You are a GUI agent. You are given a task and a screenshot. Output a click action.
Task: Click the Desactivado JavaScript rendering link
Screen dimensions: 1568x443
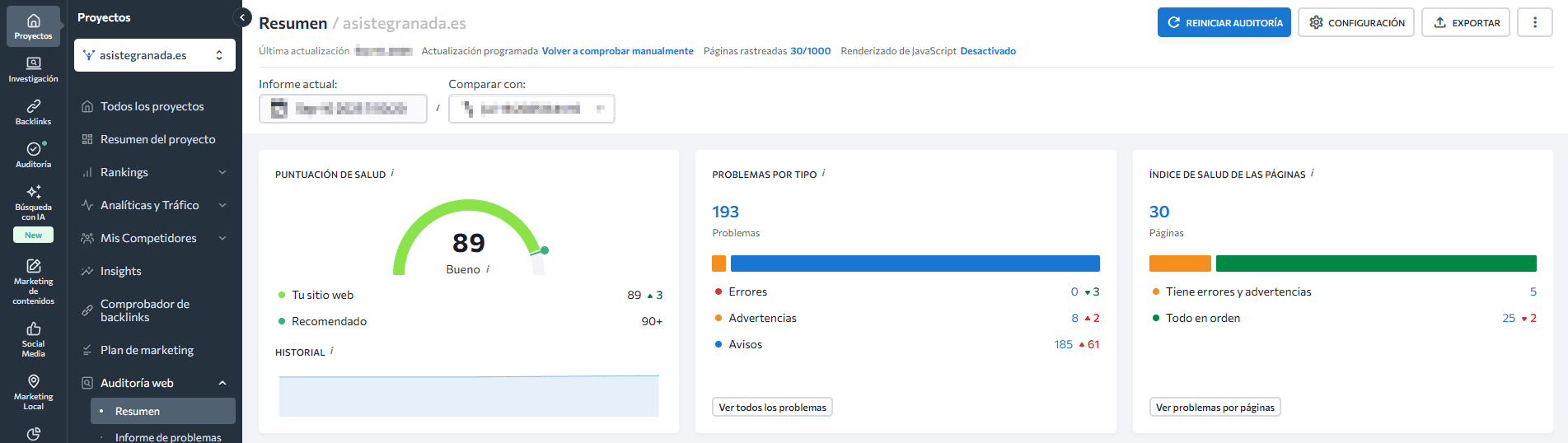pyautogui.click(x=988, y=51)
